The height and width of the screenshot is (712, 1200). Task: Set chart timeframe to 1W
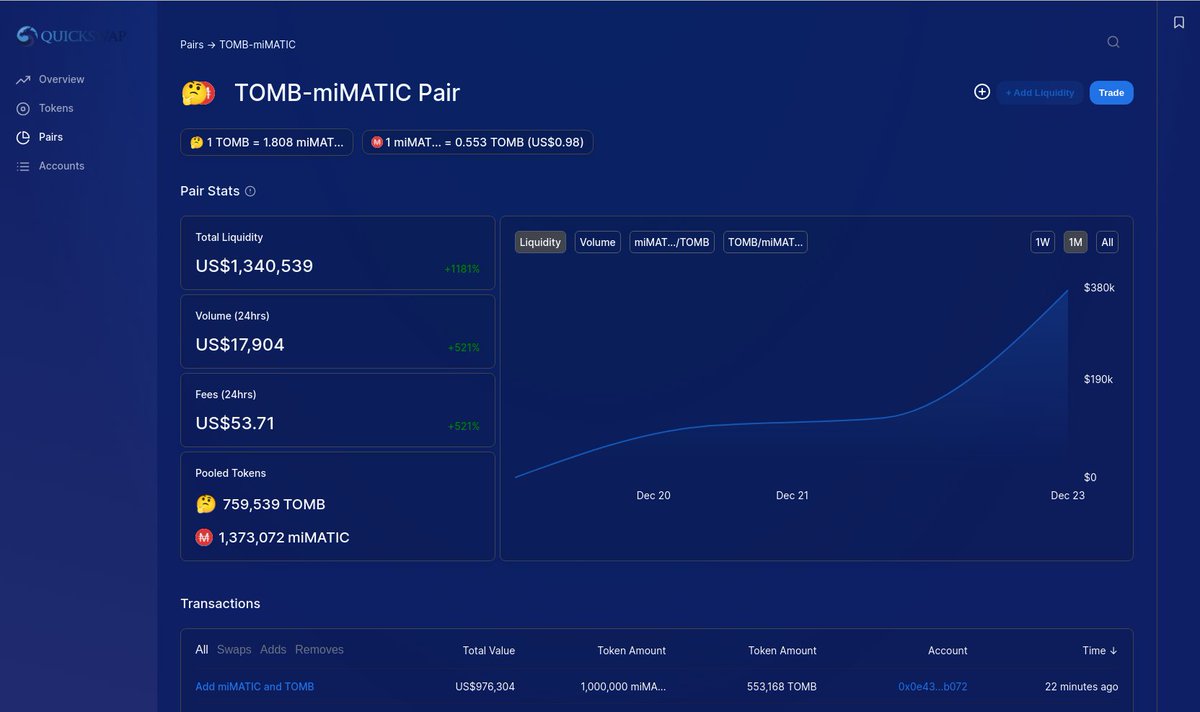point(1043,242)
